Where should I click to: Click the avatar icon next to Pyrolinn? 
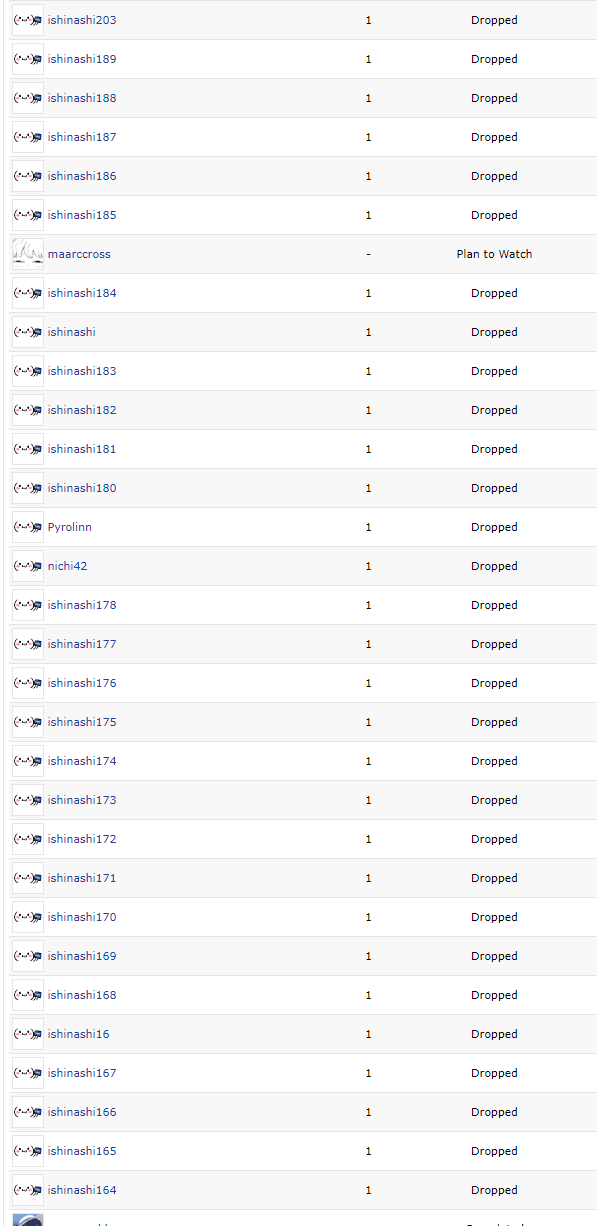[28, 527]
